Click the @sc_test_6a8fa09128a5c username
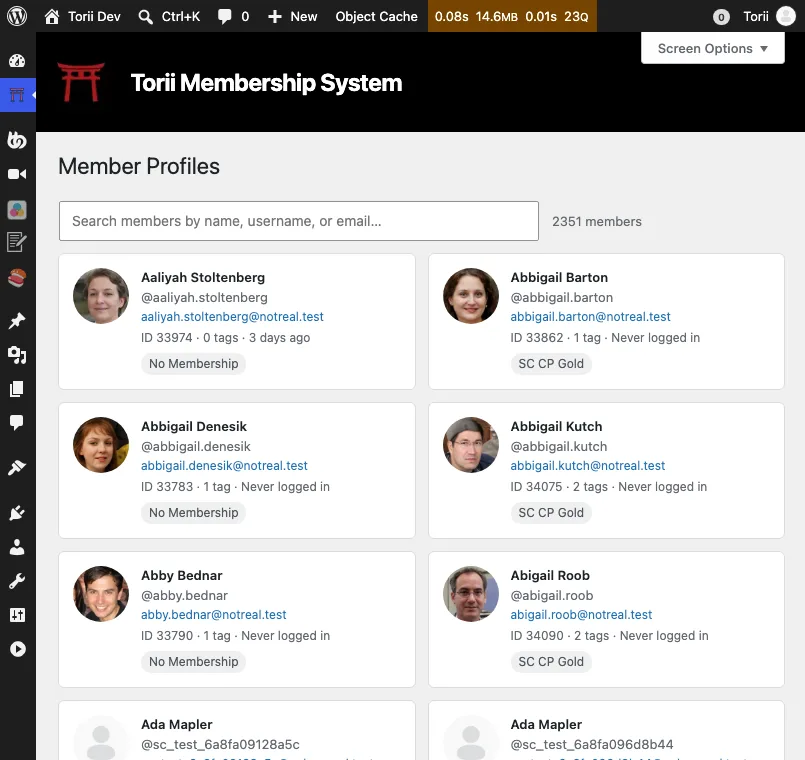This screenshot has width=805, height=760. tap(220, 744)
